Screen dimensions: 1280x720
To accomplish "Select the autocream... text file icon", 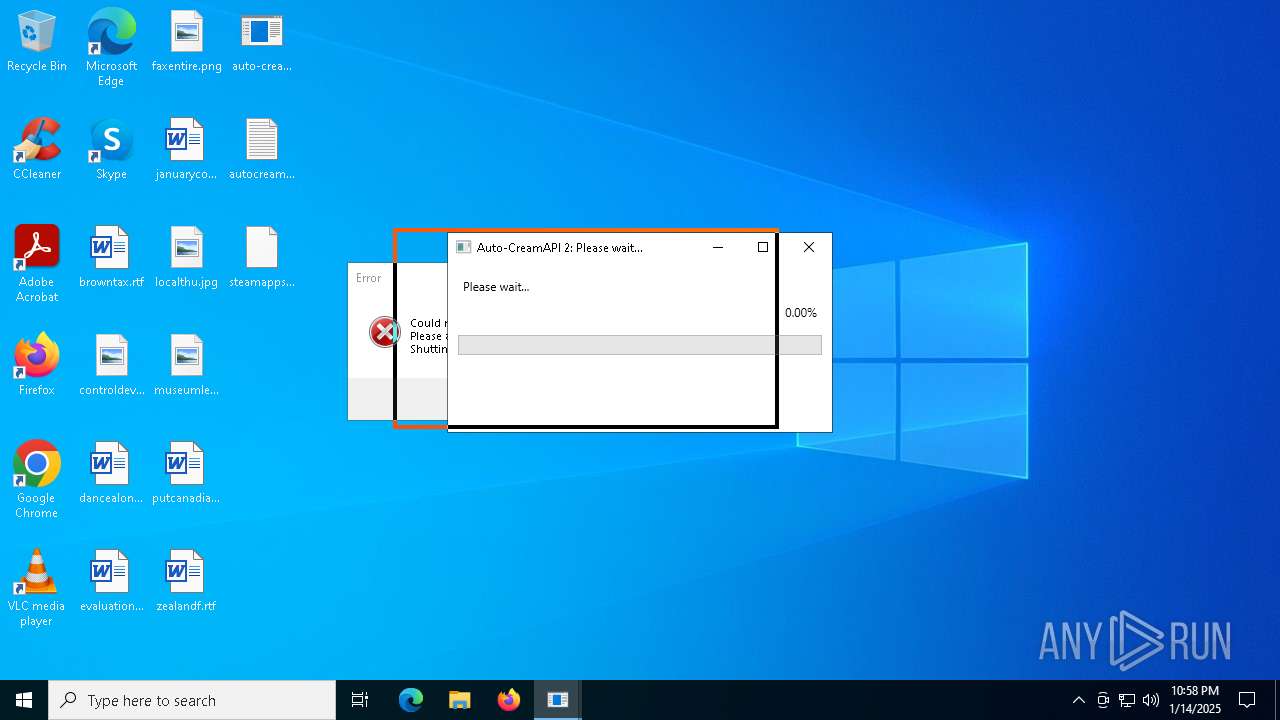I will [262, 150].
